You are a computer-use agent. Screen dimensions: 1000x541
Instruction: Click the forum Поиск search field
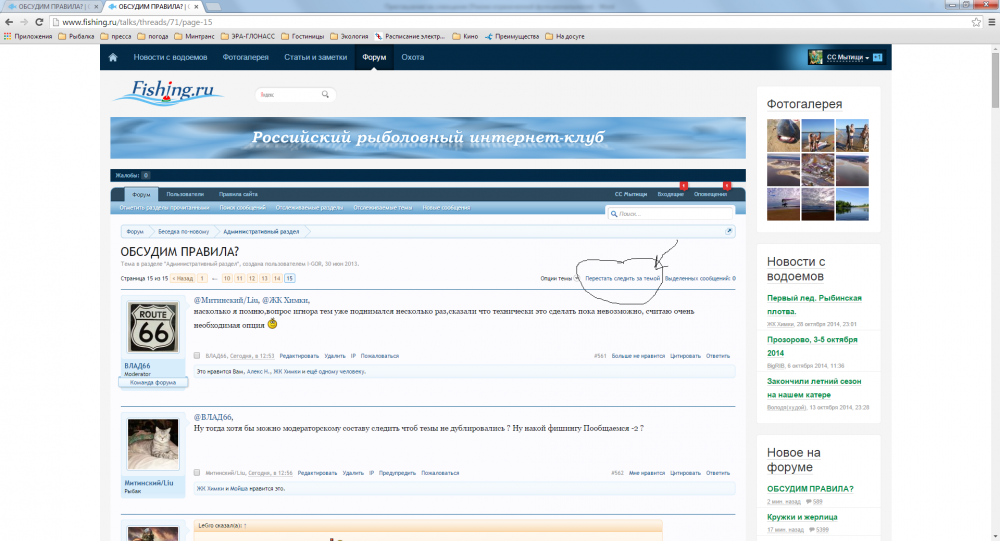point(673,214)
